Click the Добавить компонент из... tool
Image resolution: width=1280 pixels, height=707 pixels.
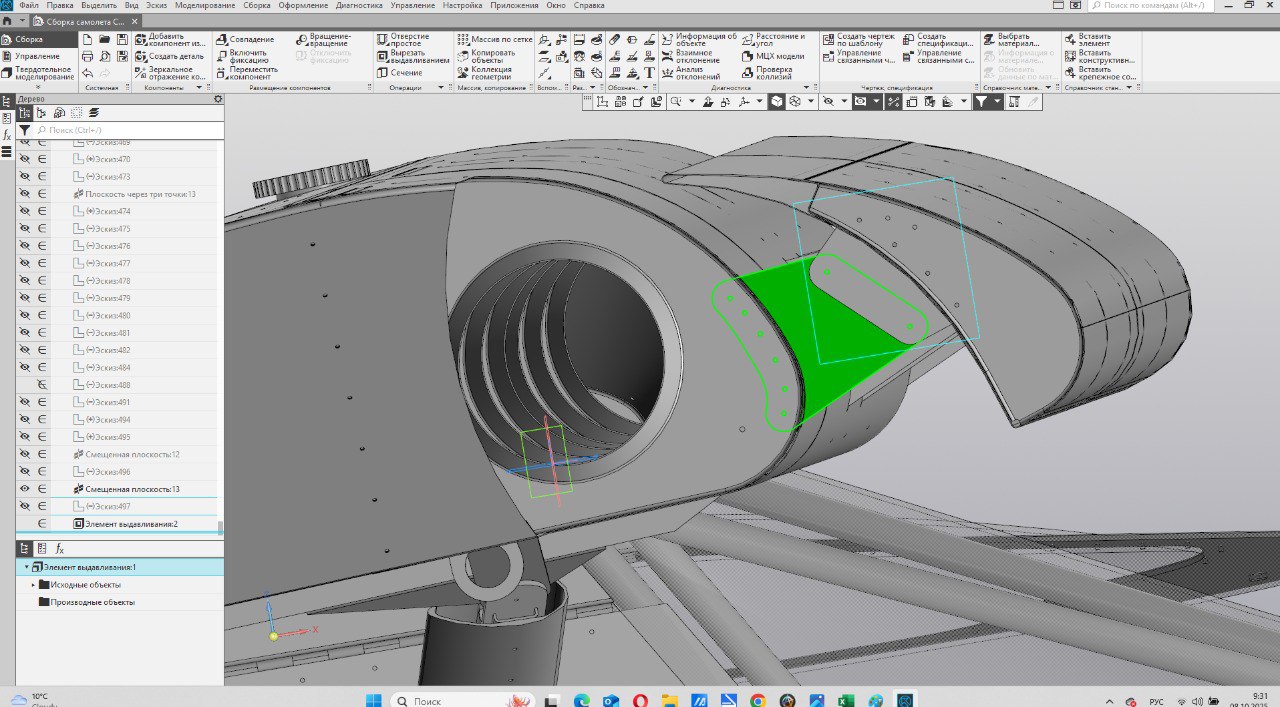[170, 40]
